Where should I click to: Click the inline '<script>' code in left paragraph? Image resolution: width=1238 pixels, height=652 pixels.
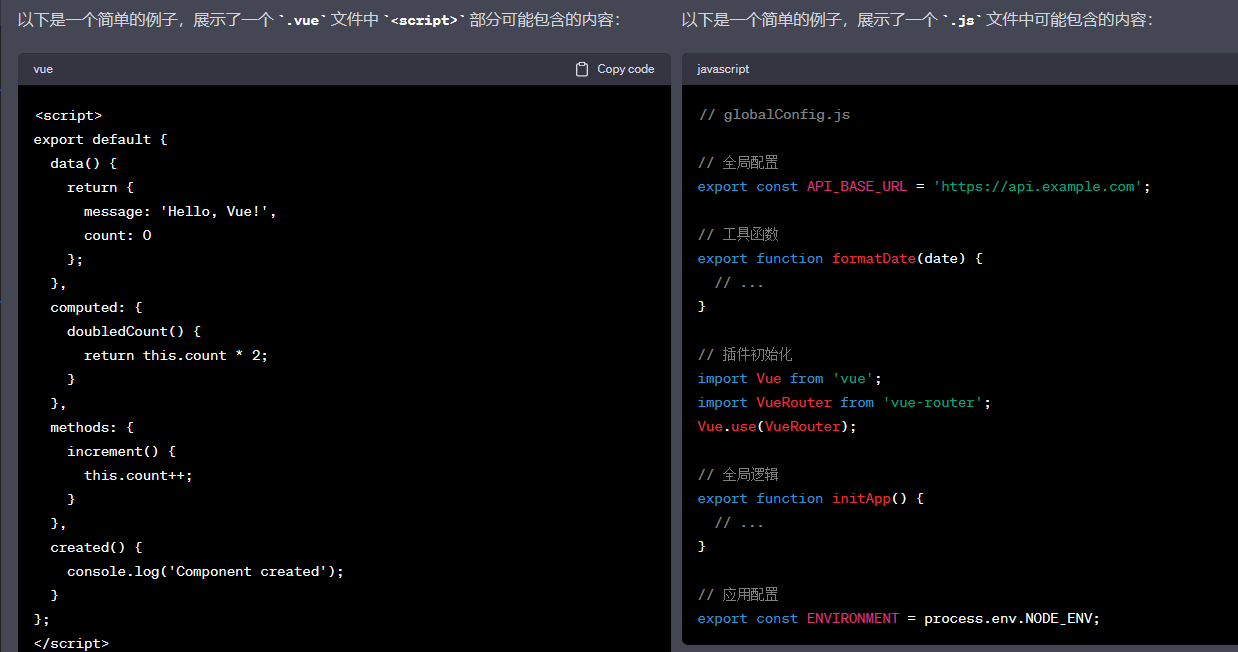coord(425,20)
